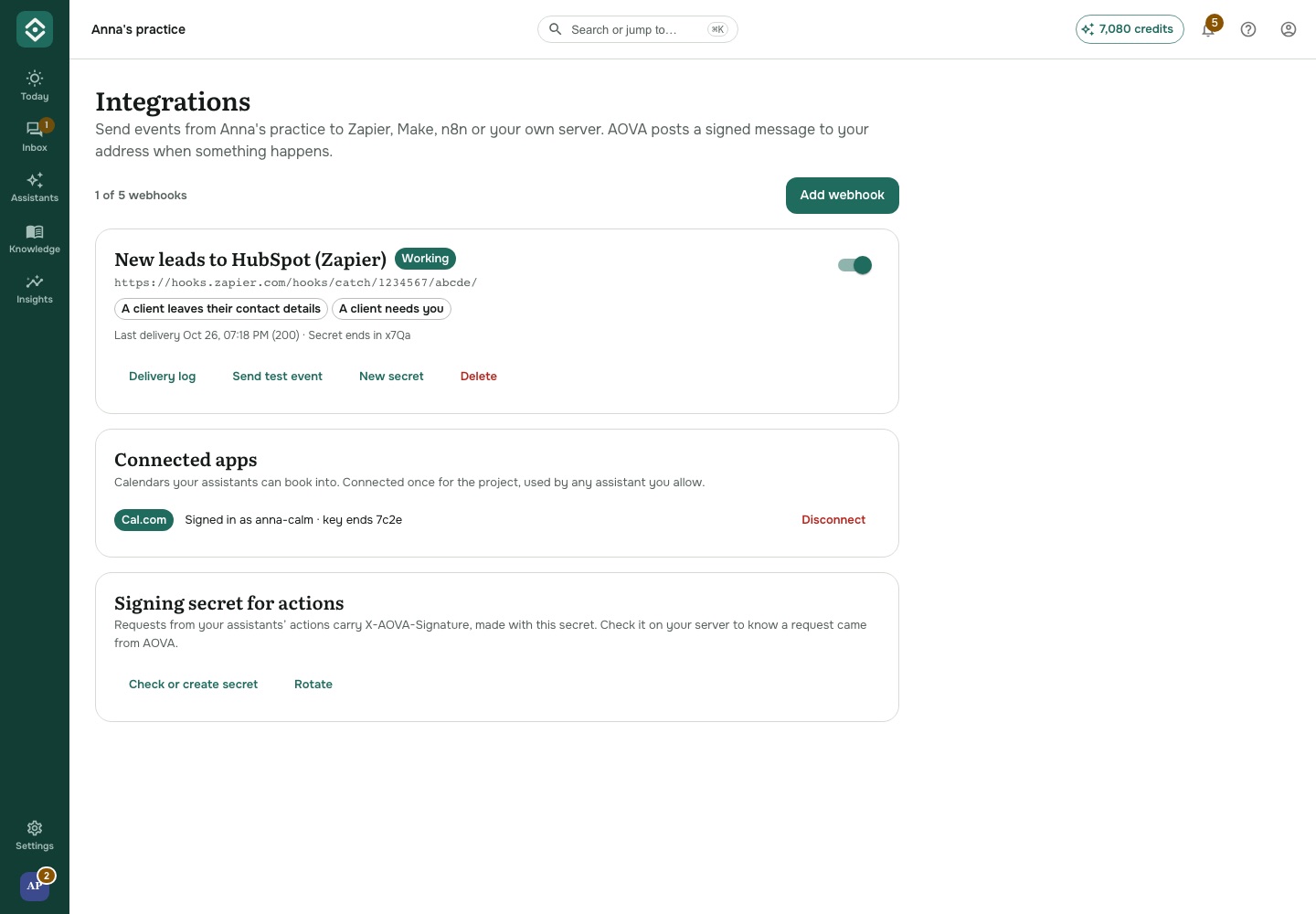Click Check or create secret
Viewport: 1316px width, 914px height.
[x=194, y=685]
